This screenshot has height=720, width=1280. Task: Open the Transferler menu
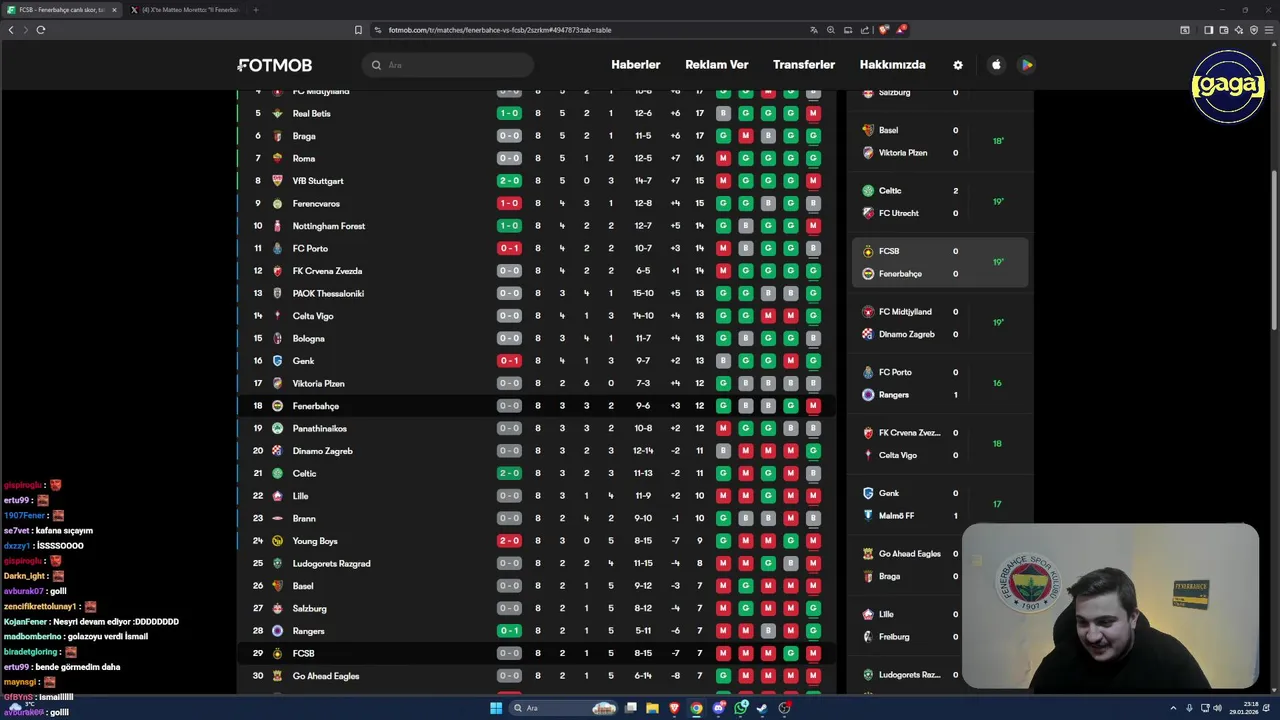click(804, 65)
